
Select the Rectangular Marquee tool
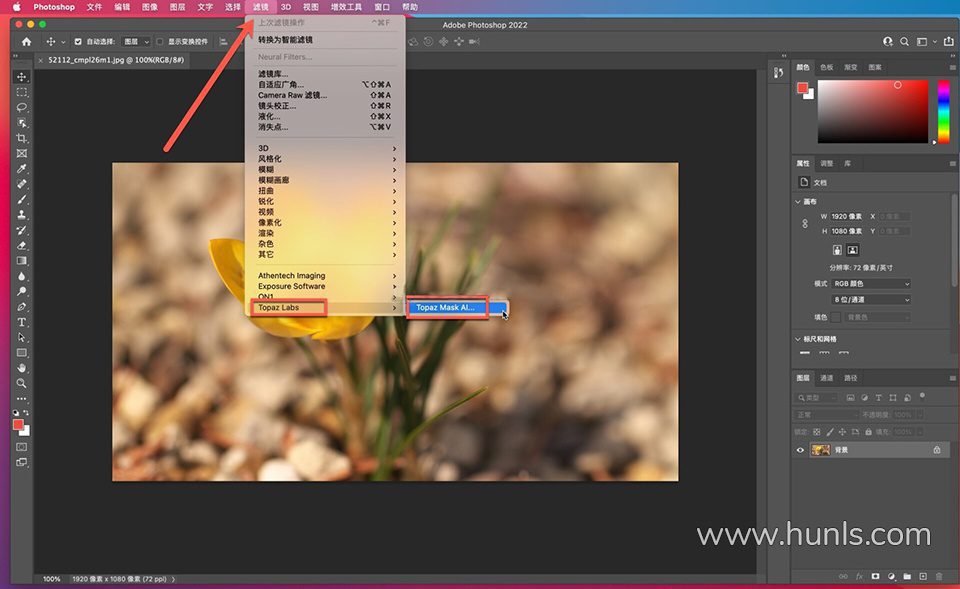coord(21,92)
